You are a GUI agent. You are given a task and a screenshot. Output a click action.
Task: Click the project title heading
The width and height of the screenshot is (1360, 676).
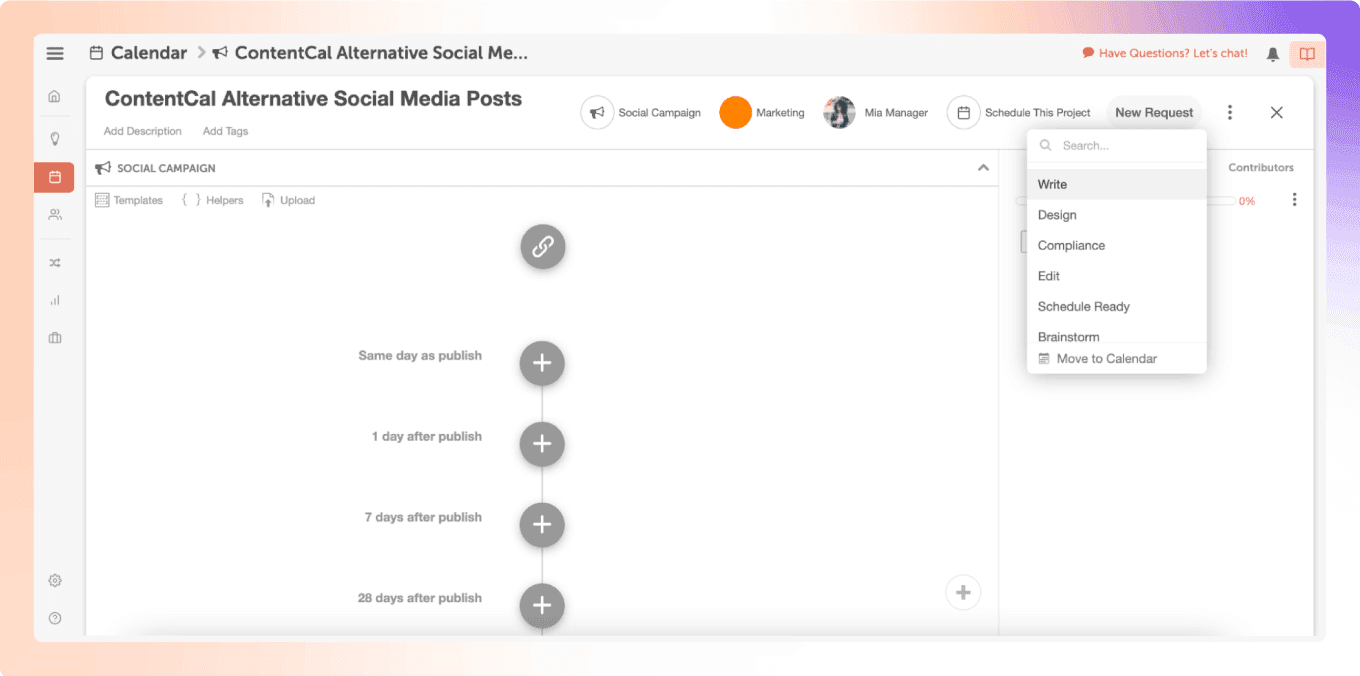click(x=313, y=99)
